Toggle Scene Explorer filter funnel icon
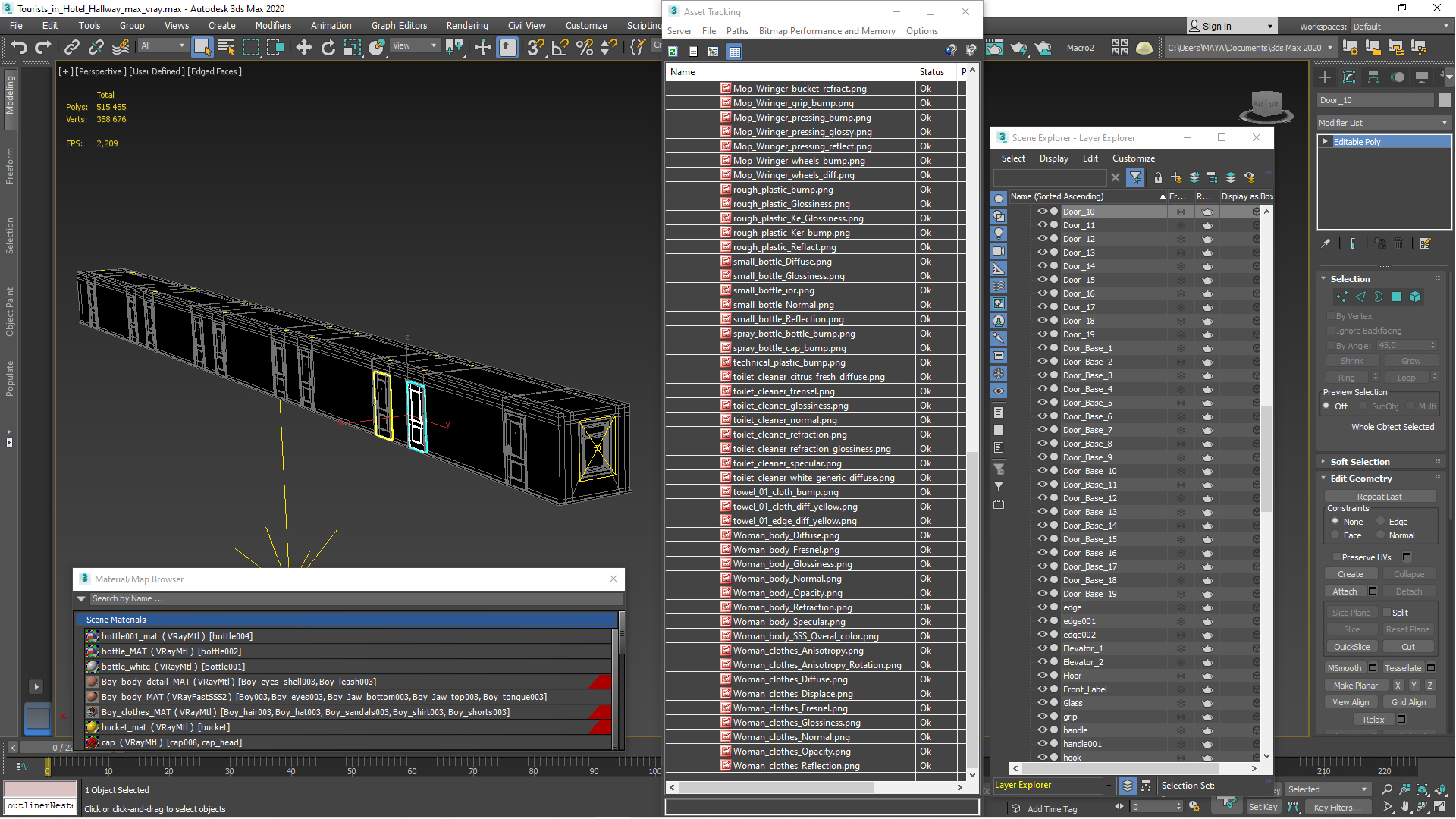Image resolution: width=1456 pixels, height=819 pixels. pos(1135,177)
